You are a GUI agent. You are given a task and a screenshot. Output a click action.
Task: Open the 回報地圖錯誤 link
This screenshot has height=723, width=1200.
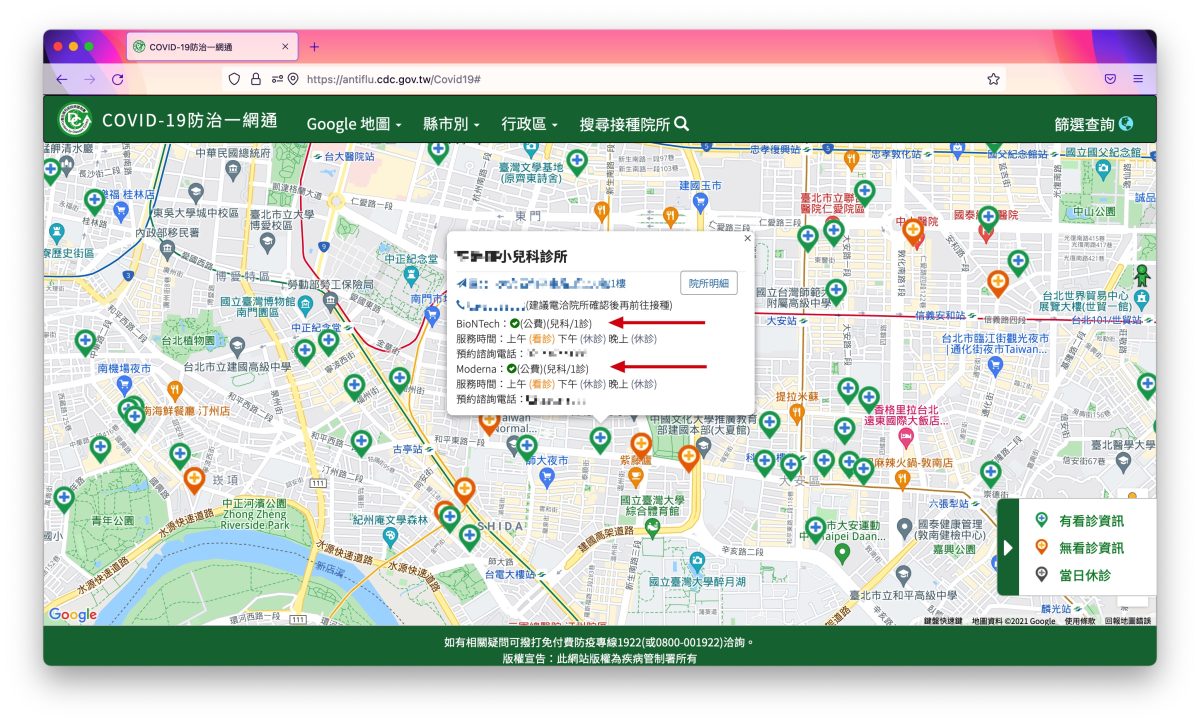coord(1128,621)
